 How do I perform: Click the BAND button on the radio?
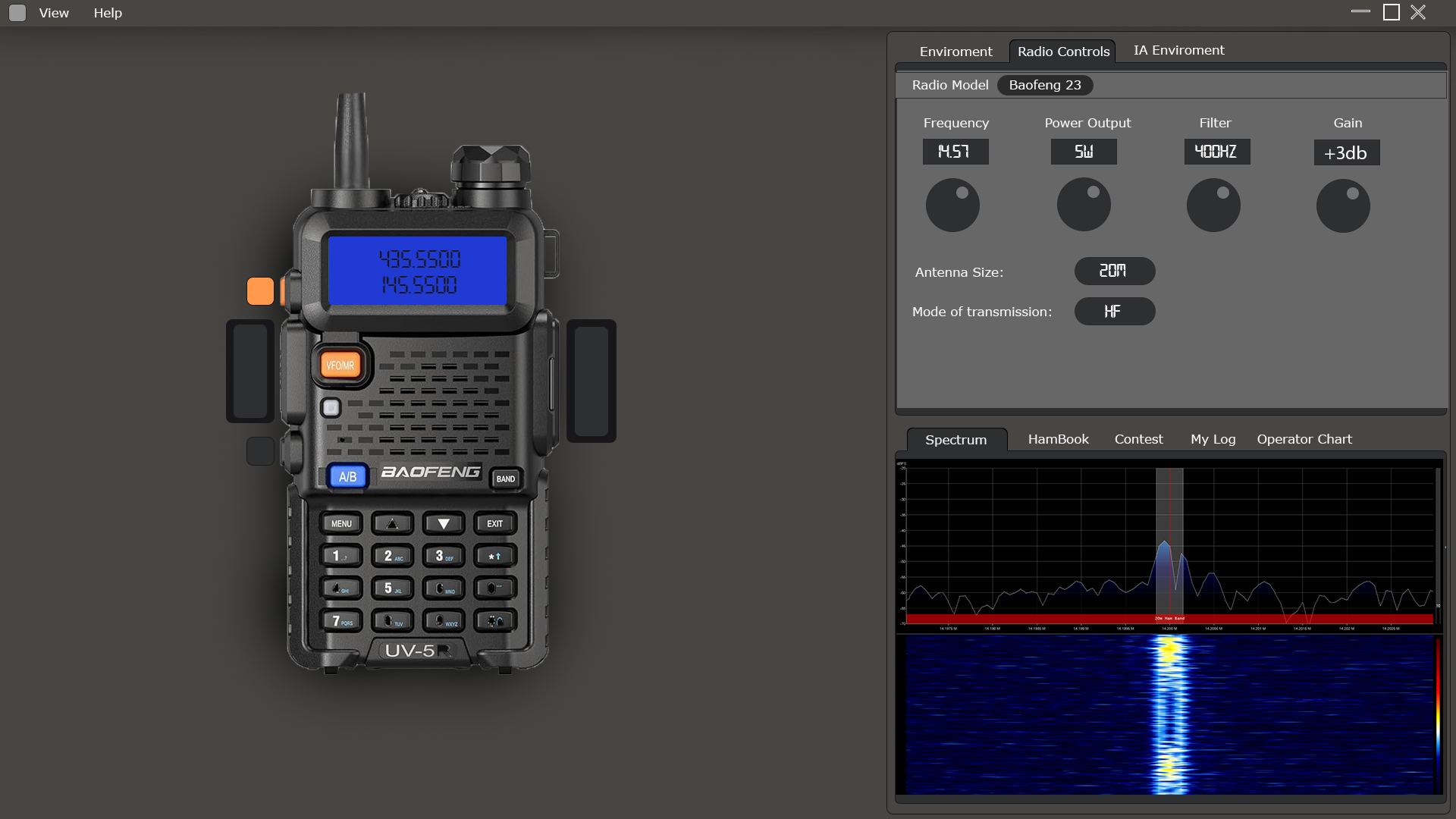[506, 479]
